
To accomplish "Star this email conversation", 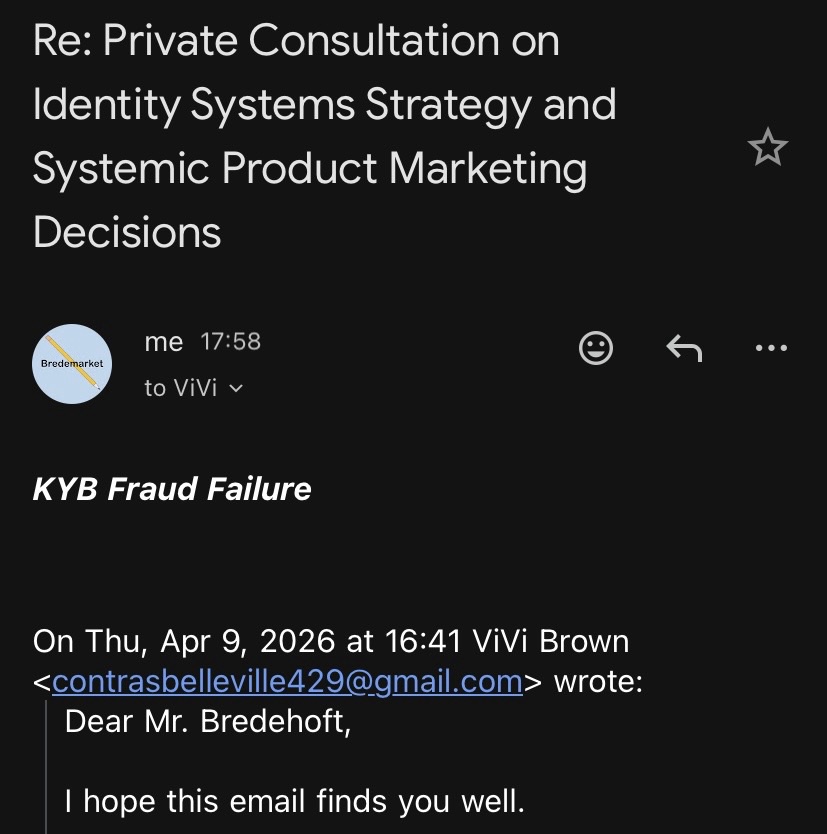I will 767,148.
